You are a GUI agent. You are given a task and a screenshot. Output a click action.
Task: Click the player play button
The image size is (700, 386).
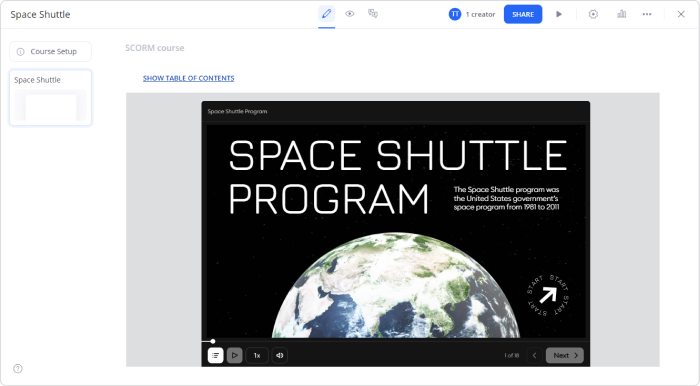coord(235,355)
